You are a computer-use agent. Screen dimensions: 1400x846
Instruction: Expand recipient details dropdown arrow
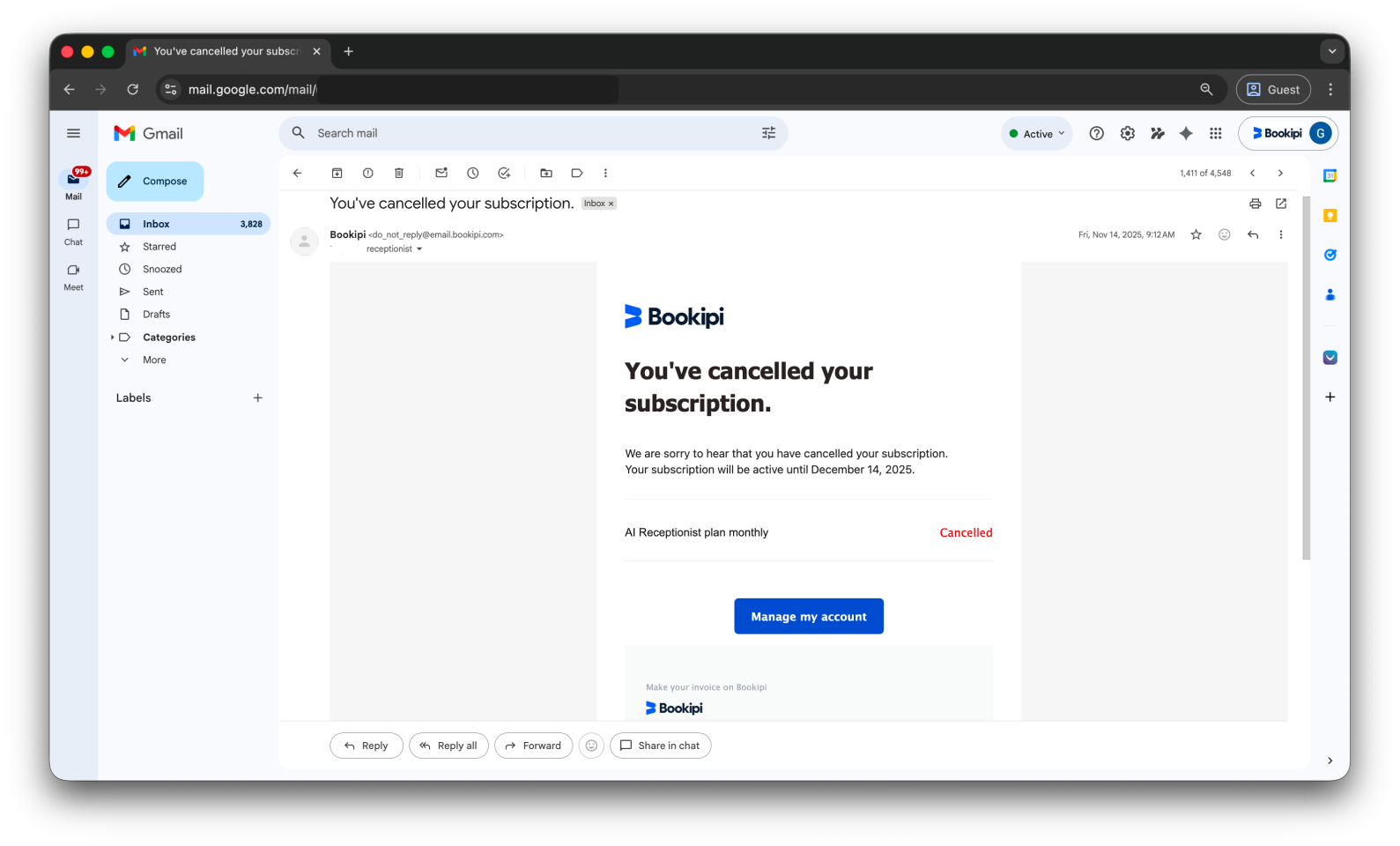(419, 249)
